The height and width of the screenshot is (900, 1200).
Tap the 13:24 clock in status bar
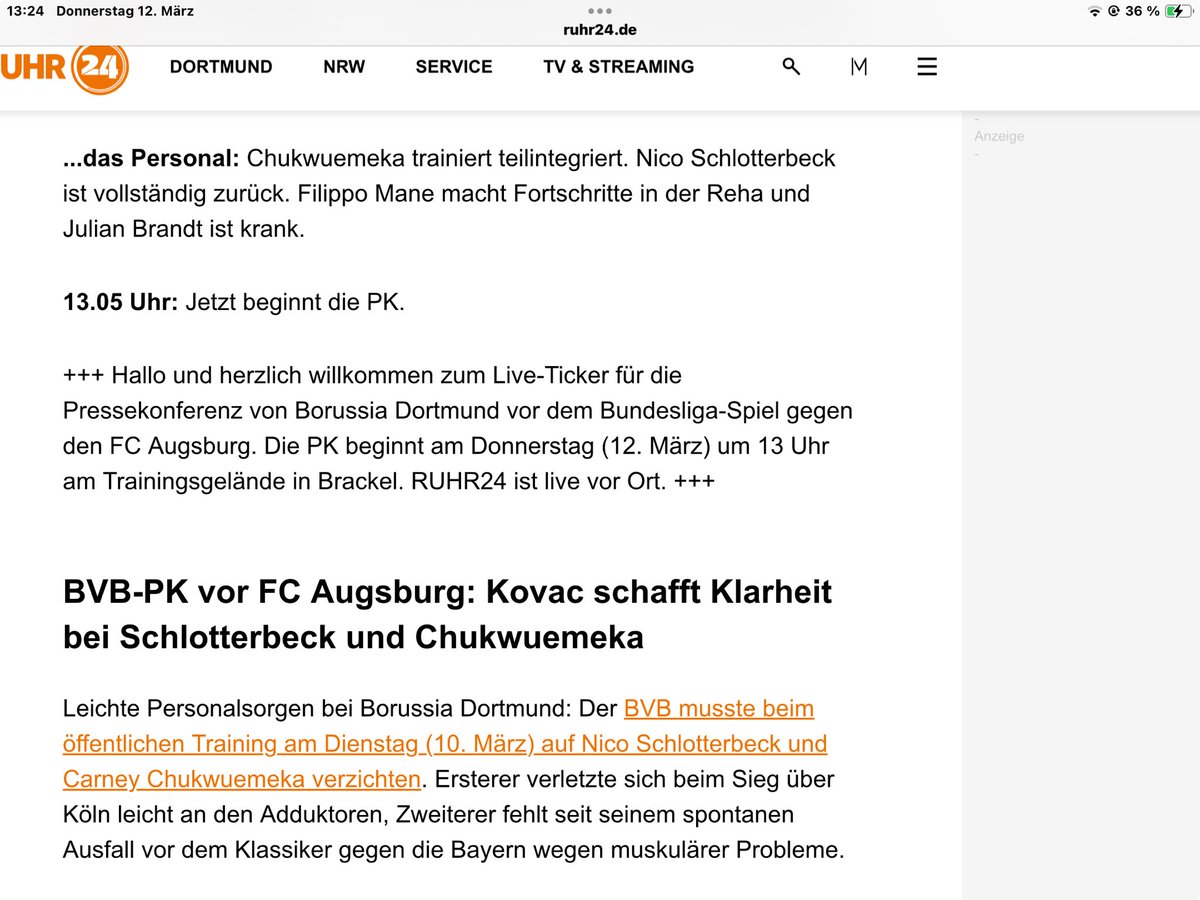click(x=25, y=11)
